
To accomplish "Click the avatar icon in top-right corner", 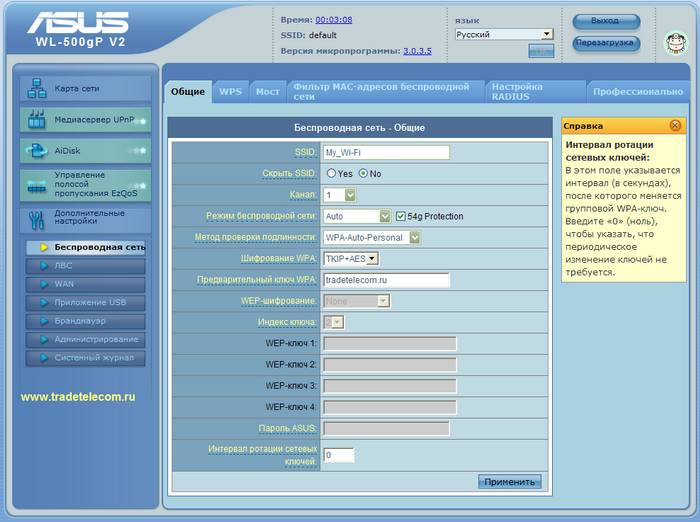I will (675, 43).
